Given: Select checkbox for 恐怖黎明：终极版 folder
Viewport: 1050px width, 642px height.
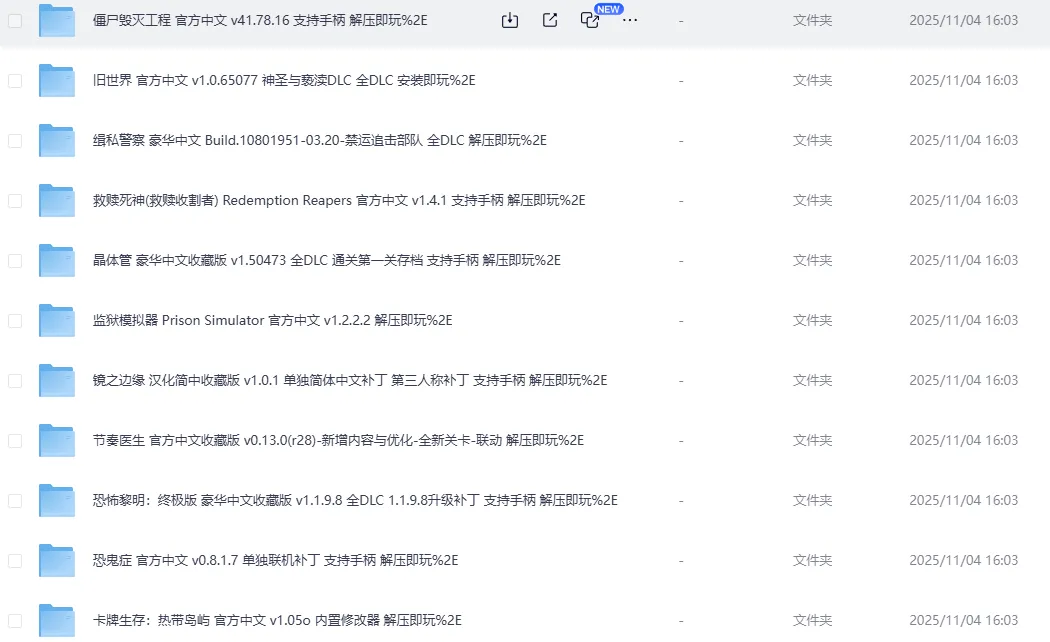Looking at the screenshot, I should pos(15,501).
